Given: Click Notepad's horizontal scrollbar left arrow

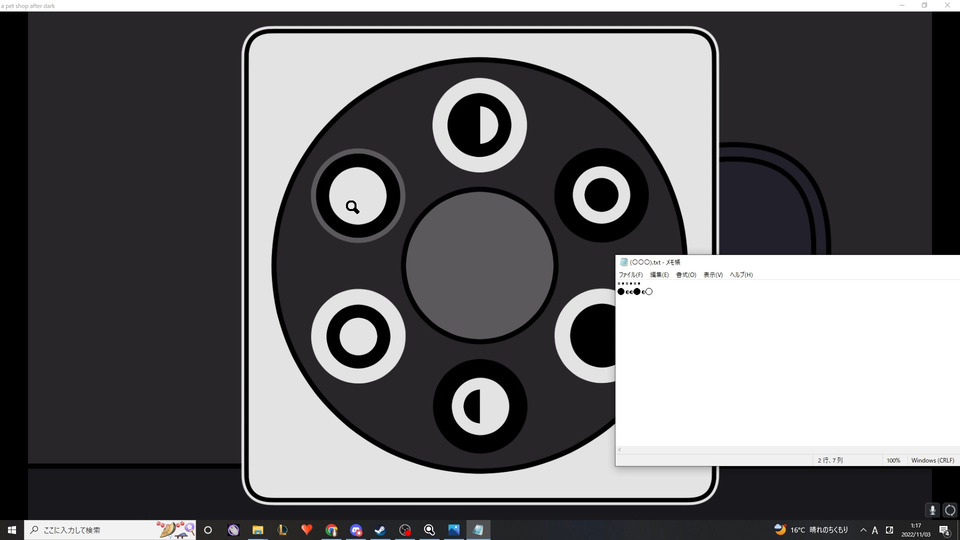Looking at the screenshot, I should [620, 450].
